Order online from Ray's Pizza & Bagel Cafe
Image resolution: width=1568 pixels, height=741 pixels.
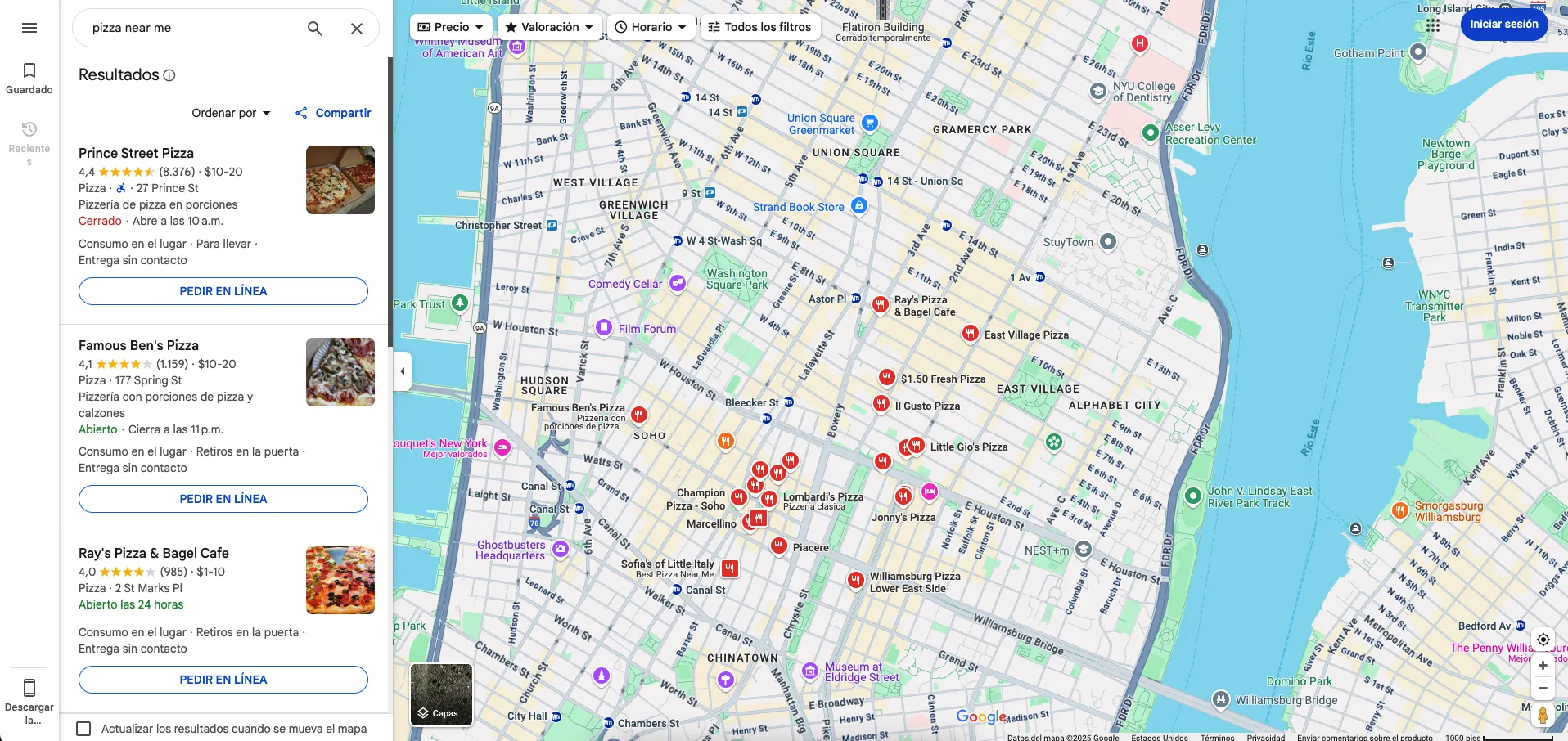pyautogui.click(x=223, y=680)
